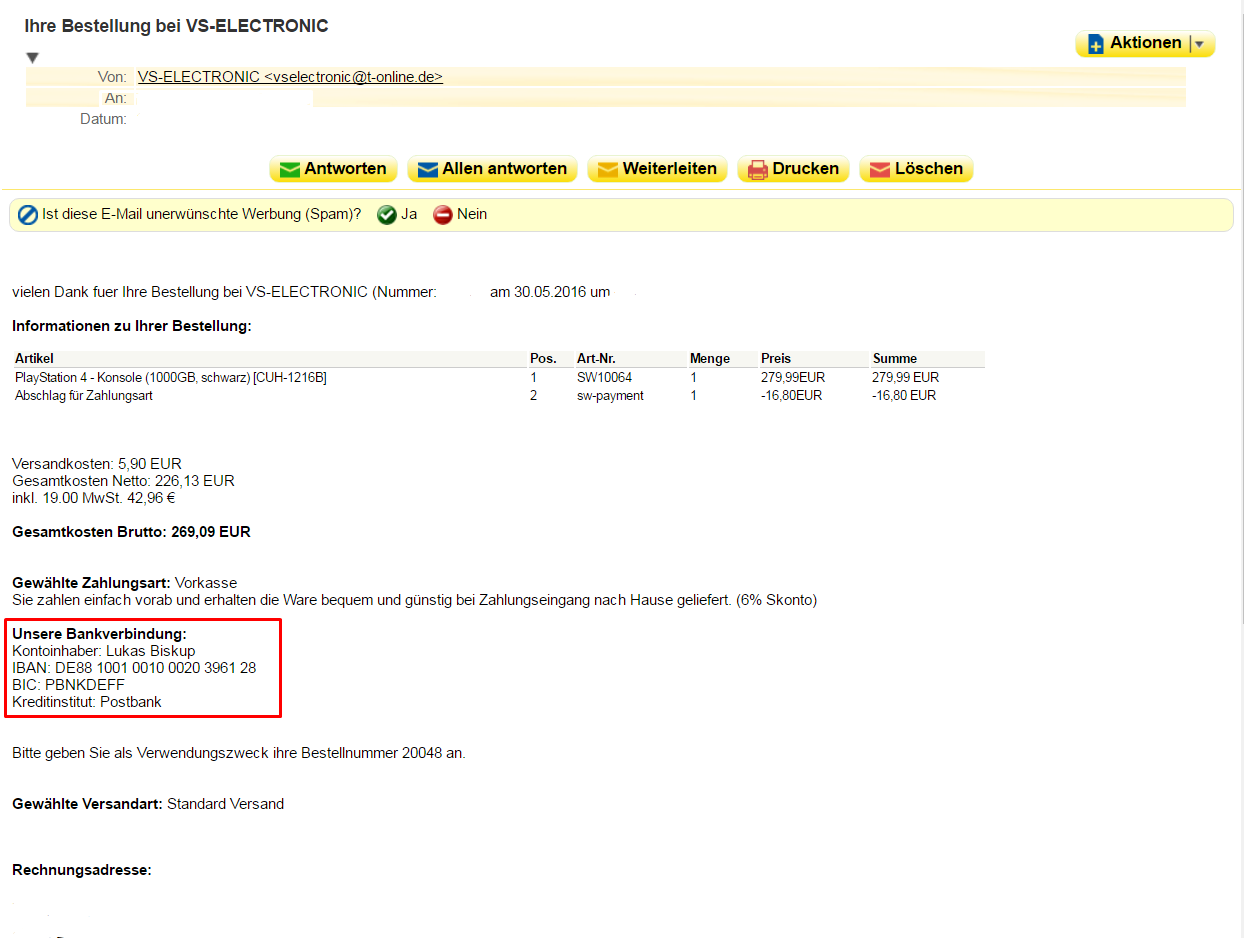Mark email as spam with Ja
Screen dimensions: 1244x938
pos(409,214)
